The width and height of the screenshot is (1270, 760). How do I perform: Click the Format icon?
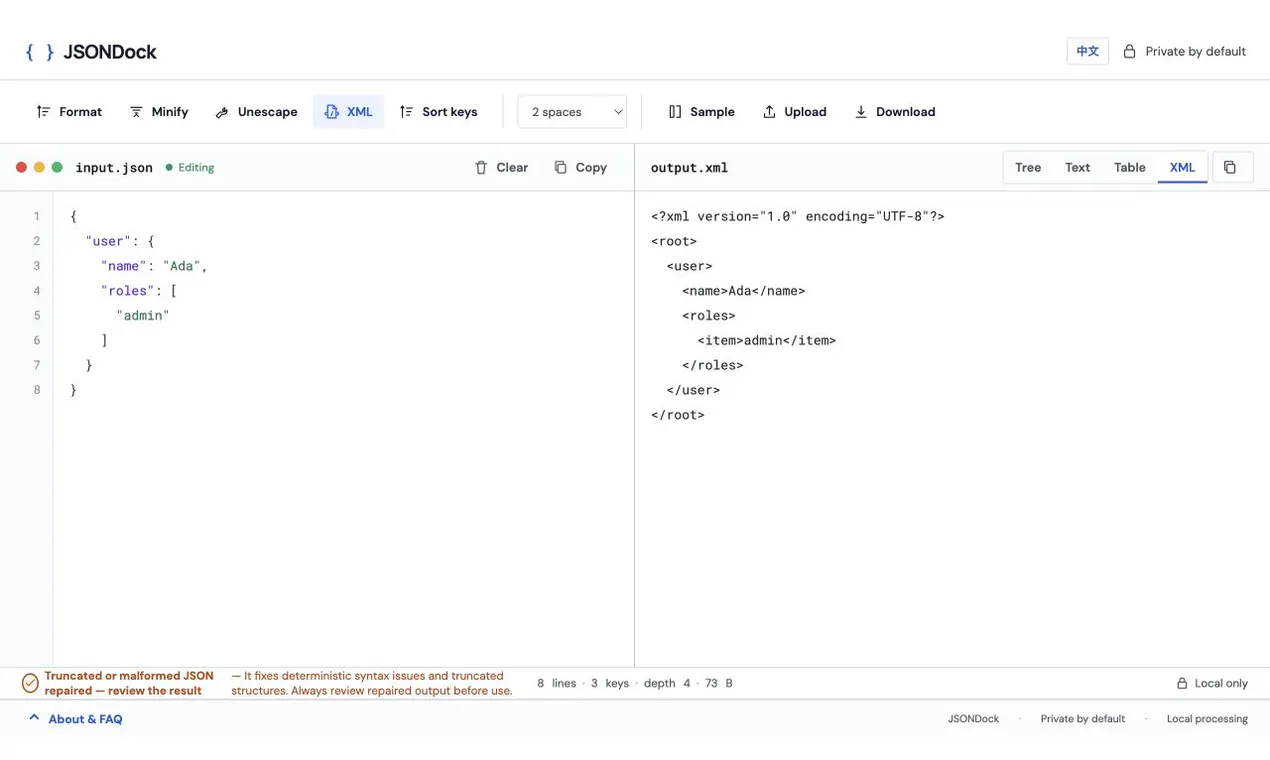pos(43,112)
